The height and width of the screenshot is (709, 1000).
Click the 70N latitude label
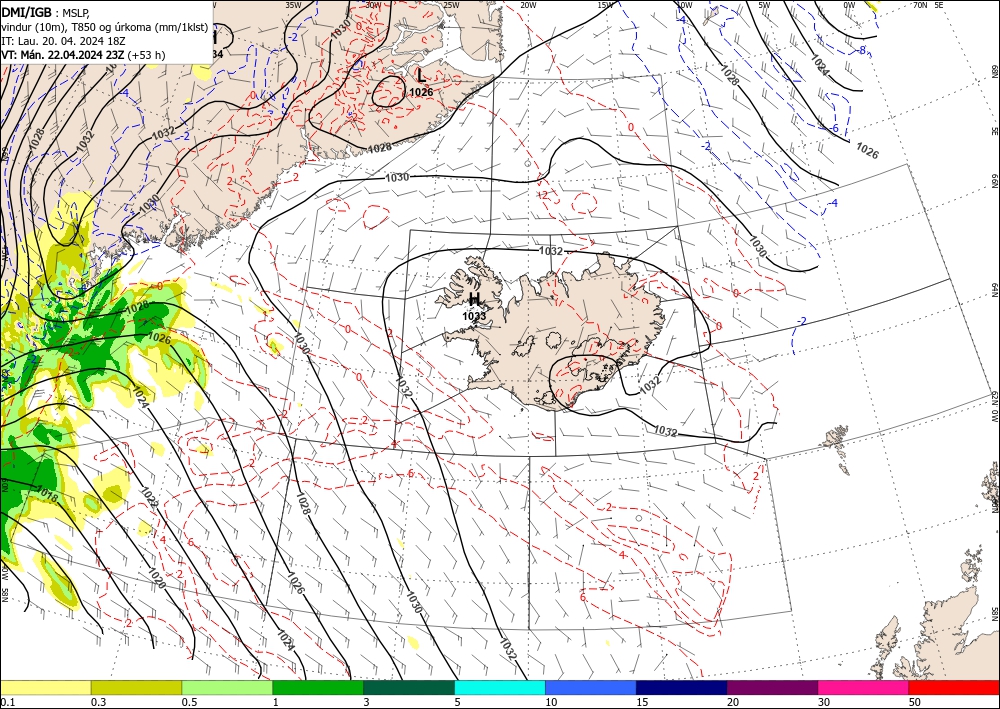920,5
